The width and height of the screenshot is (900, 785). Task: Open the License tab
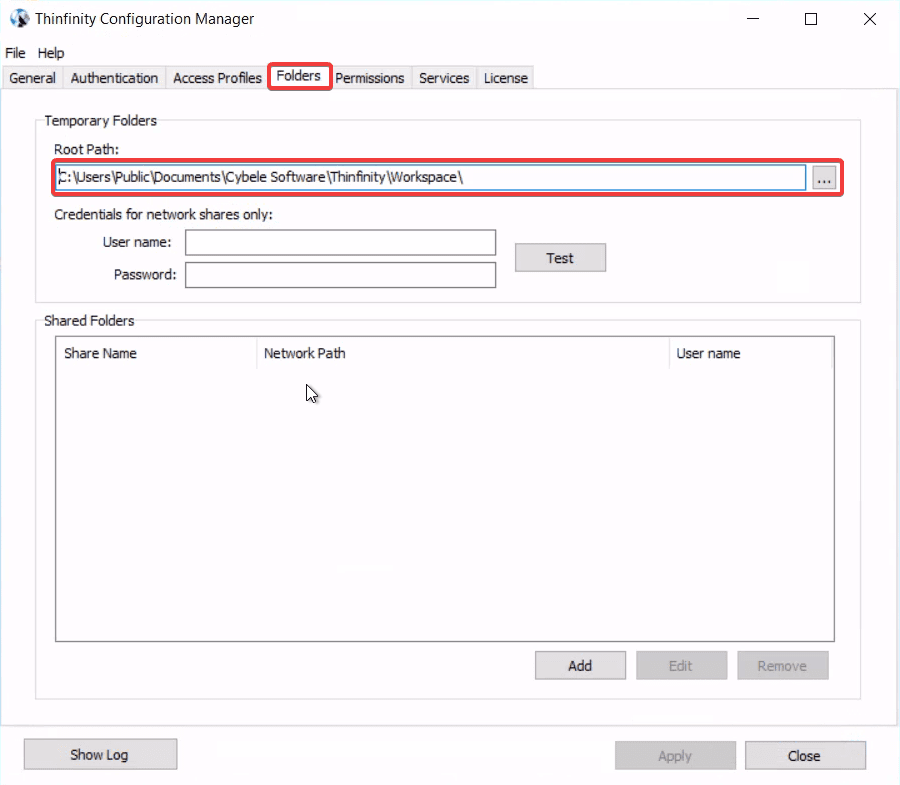click(505, 77)
